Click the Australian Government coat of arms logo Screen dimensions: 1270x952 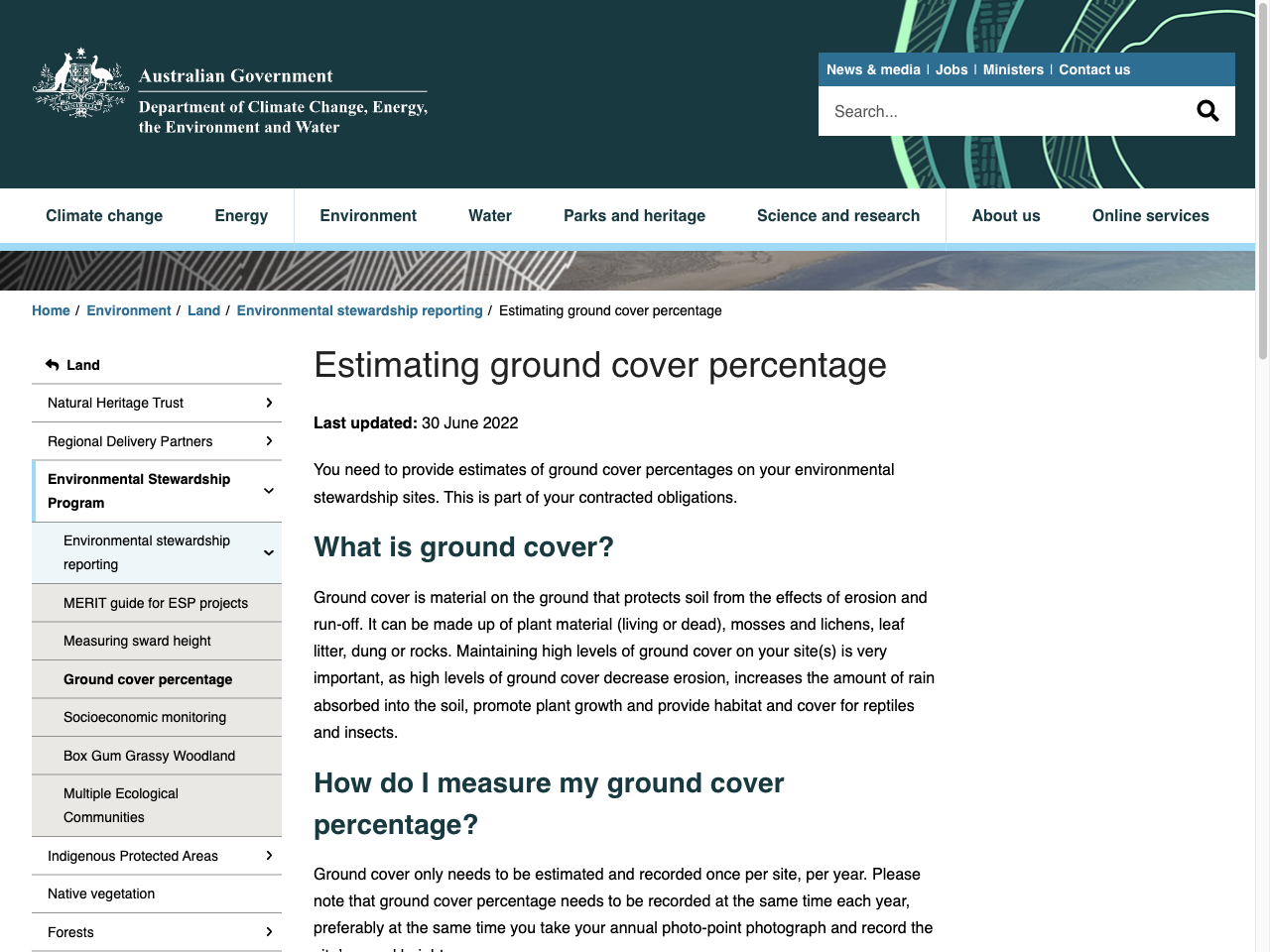coord(80,84)
